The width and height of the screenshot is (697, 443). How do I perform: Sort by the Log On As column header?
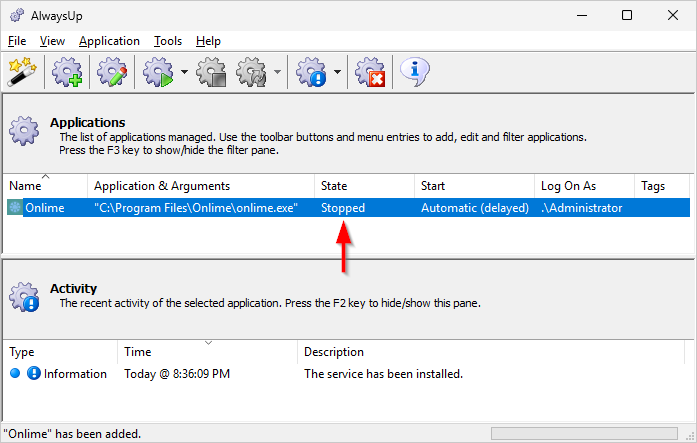click(584, 186)
